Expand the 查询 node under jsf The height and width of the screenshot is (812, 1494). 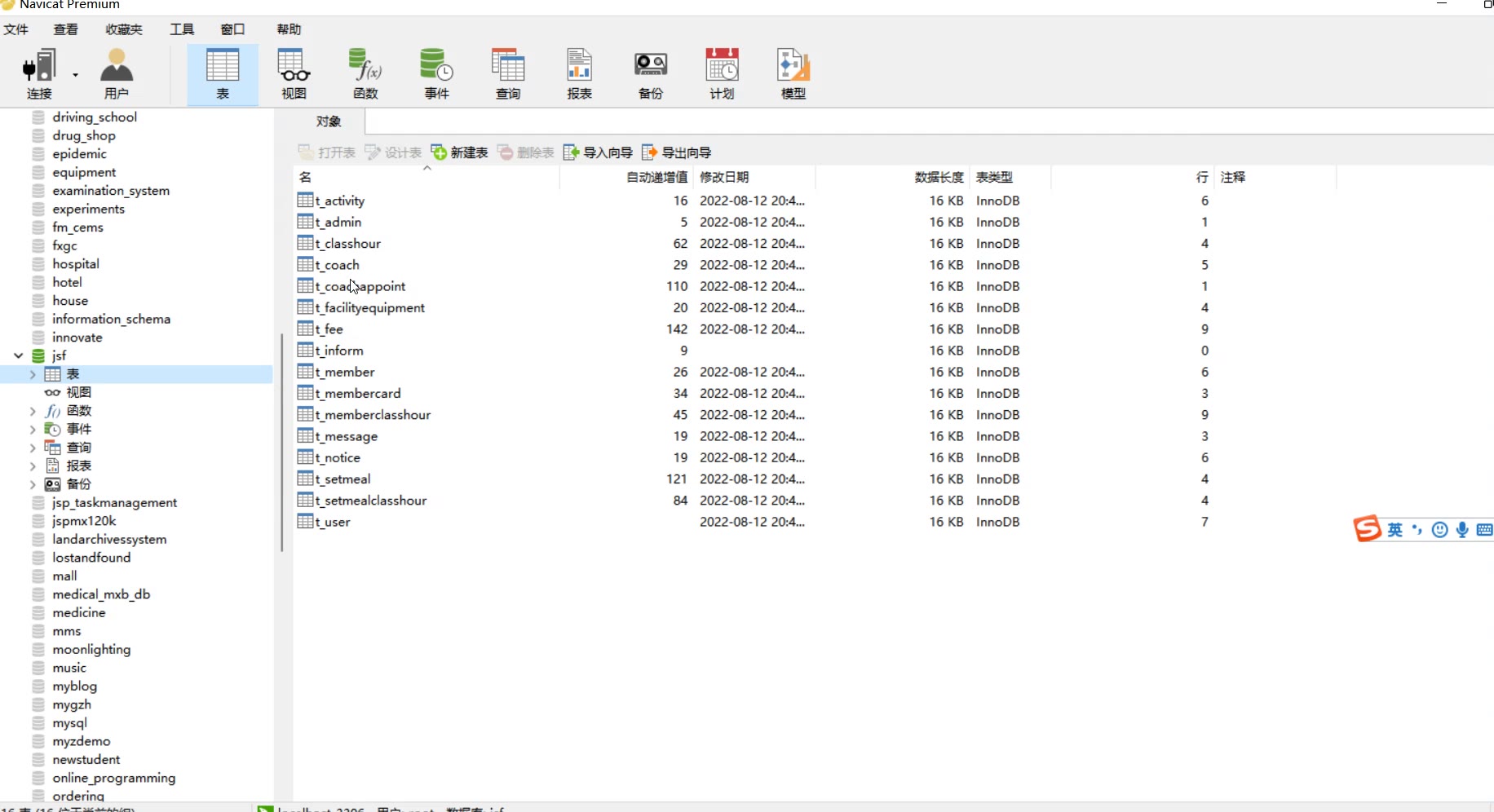coord(33,448)
